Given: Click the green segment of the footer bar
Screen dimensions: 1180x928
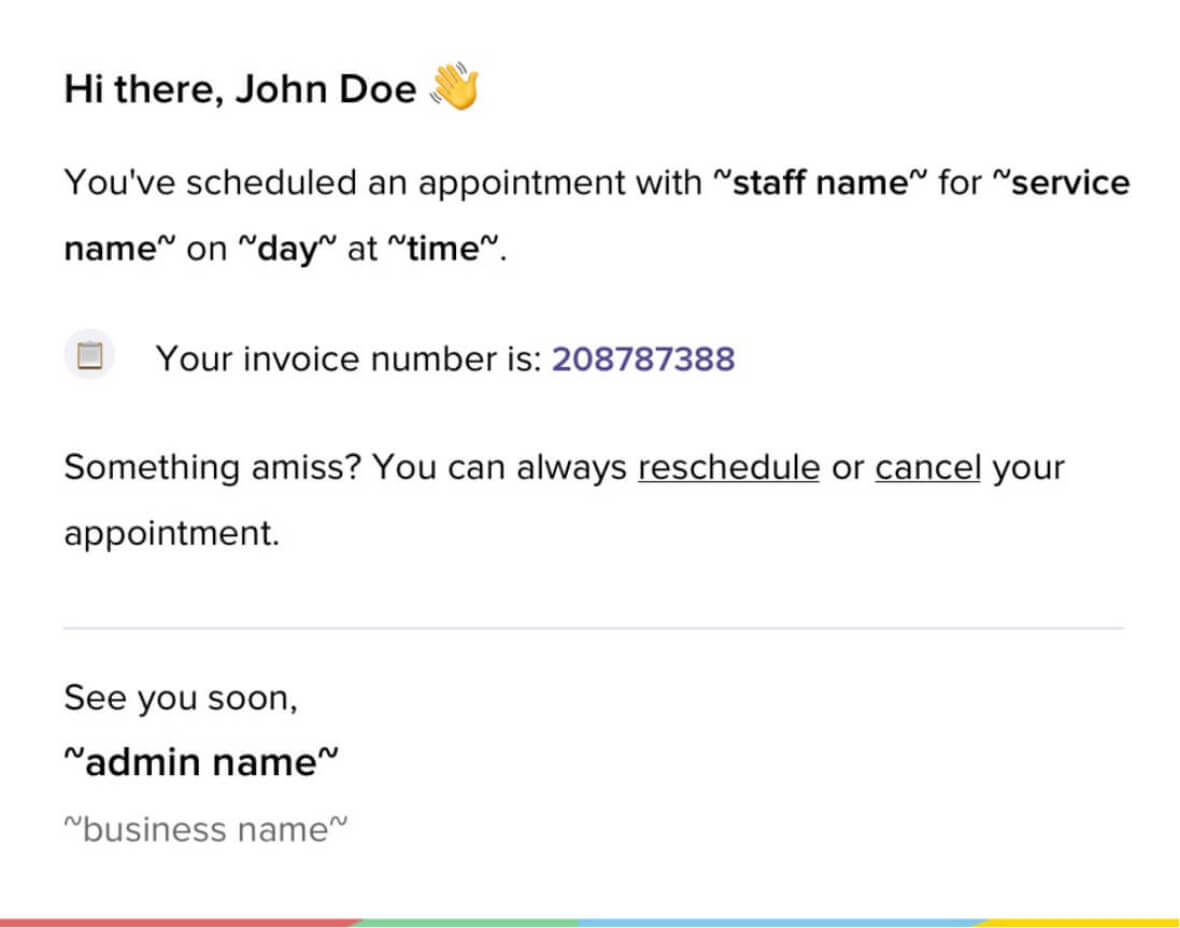Looking at the screenshot, I should 470,922.
